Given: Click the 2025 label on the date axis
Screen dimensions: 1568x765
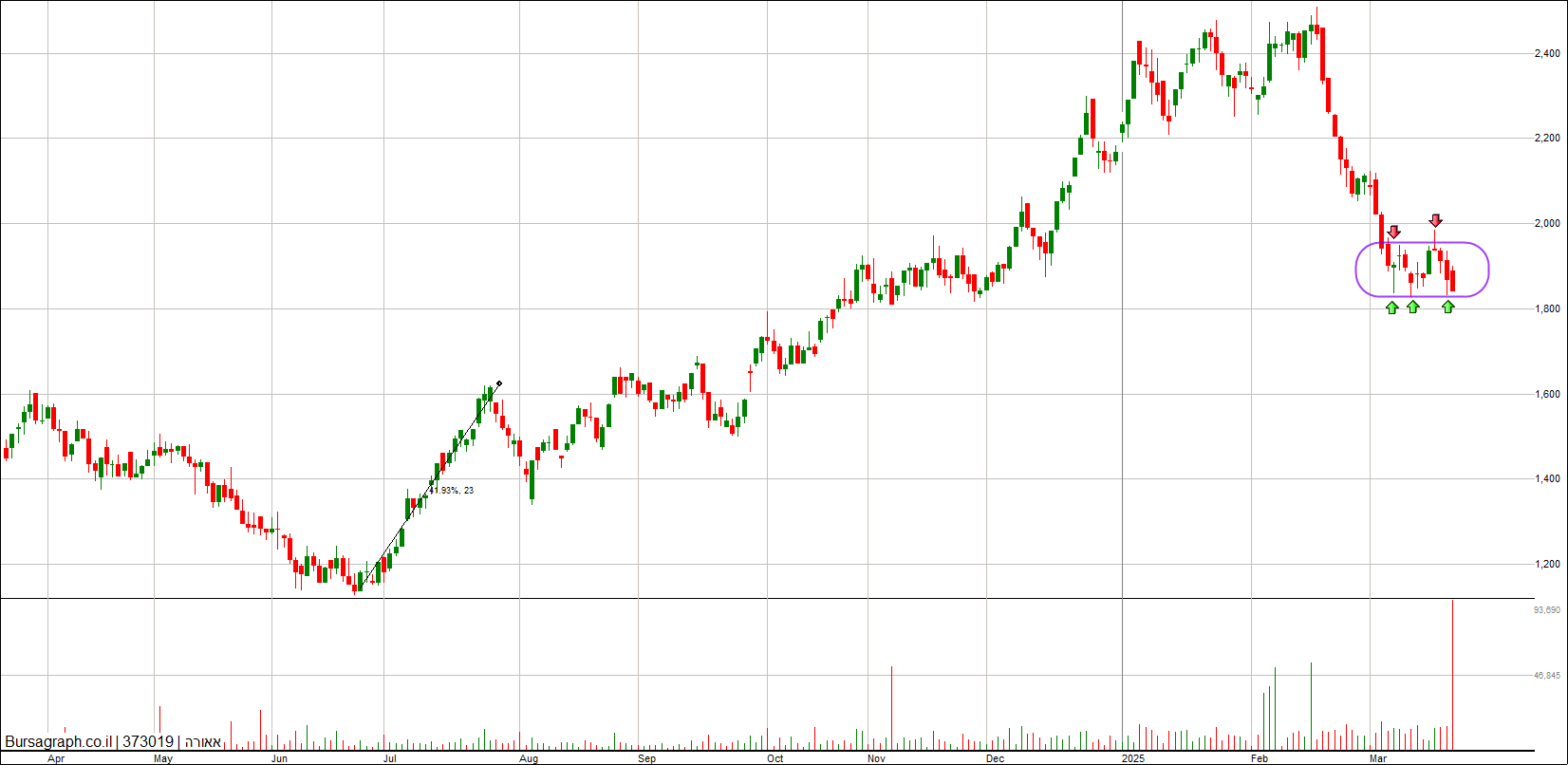Looking at the screenshot, I should click(x=1131, y=759).
